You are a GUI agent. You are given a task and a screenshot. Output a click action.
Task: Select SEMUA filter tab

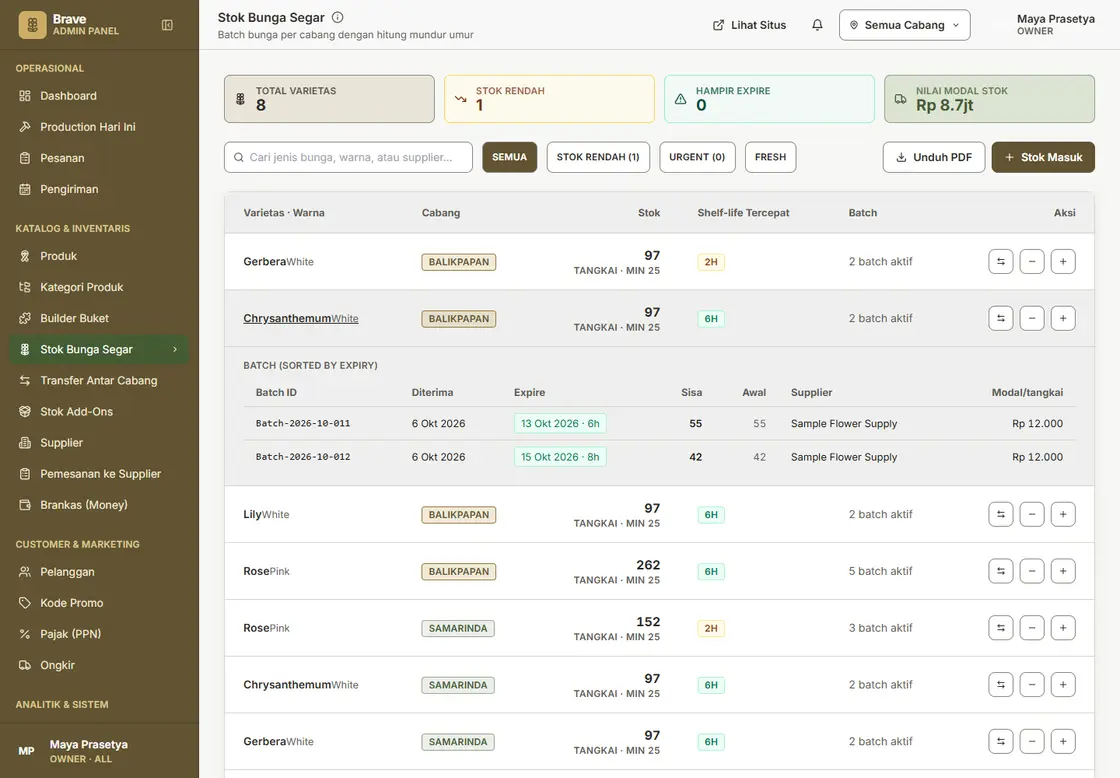(x=509, y=157)
